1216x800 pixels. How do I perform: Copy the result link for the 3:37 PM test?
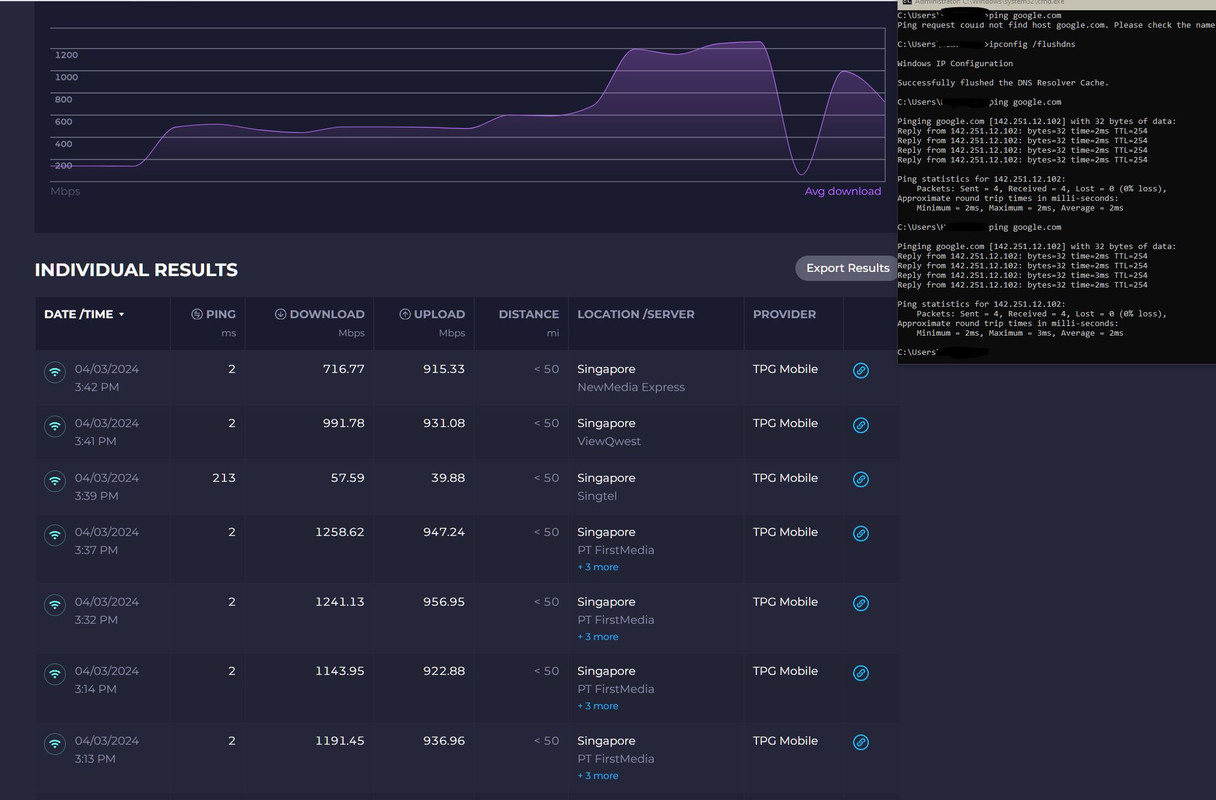coord(860,534)
